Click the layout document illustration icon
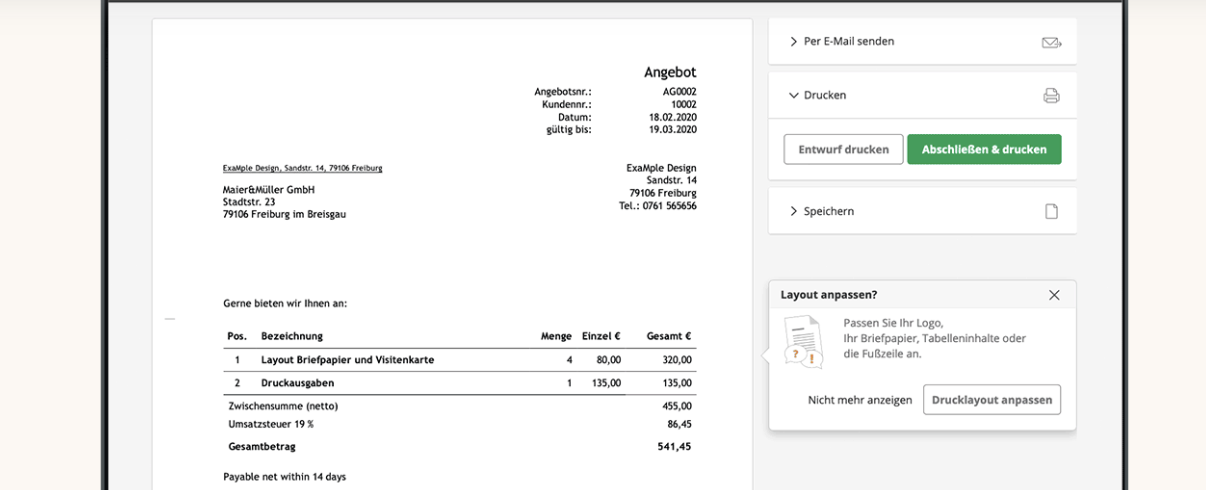 802,342
